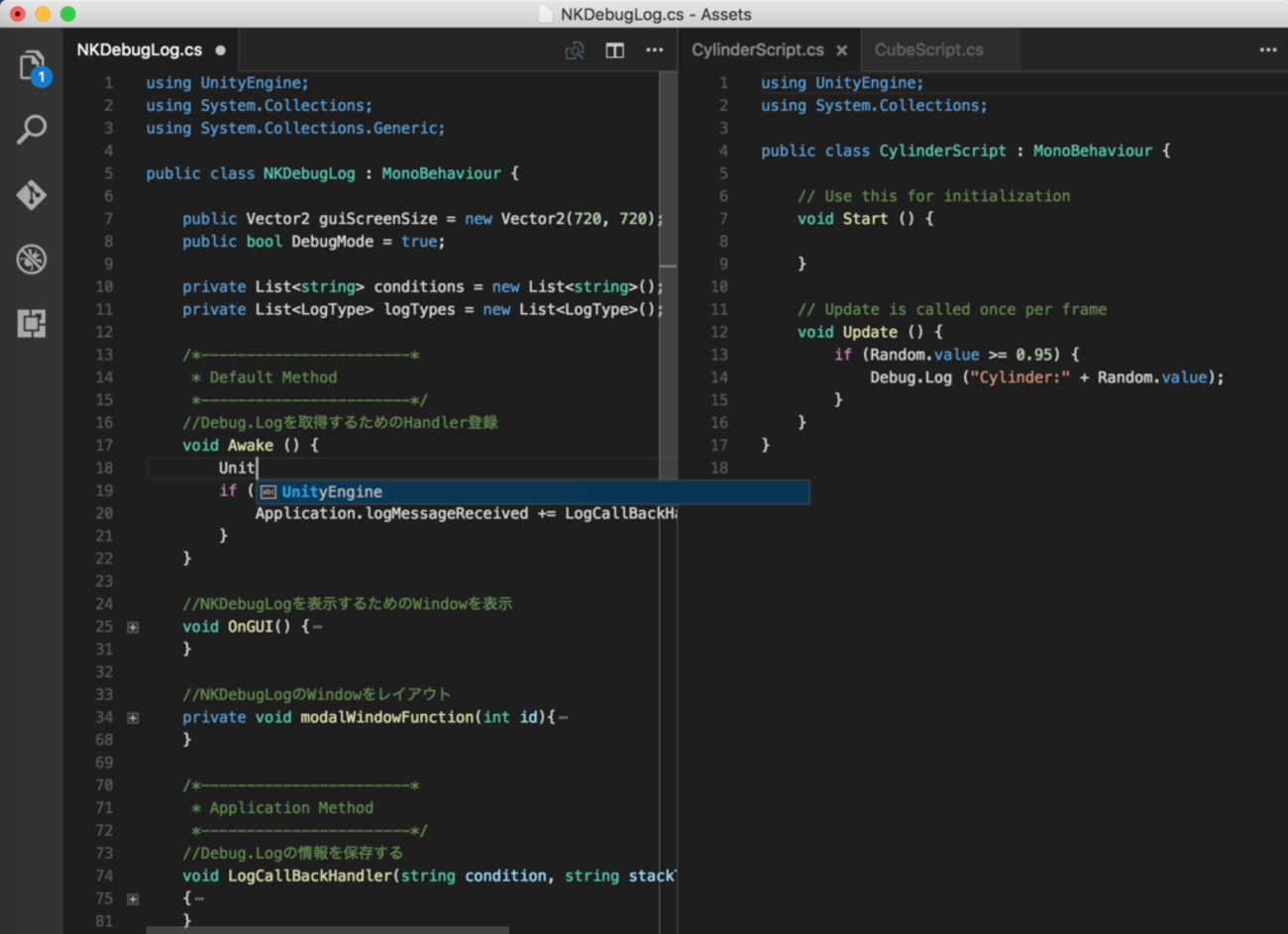
Task: Switch to the CubeScript.cs tab
Action: [928, 51]
